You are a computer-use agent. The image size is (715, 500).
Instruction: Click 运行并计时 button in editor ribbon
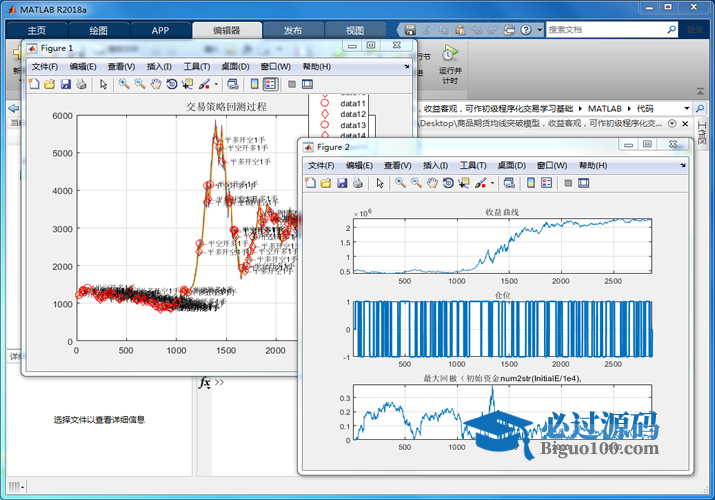450,64
